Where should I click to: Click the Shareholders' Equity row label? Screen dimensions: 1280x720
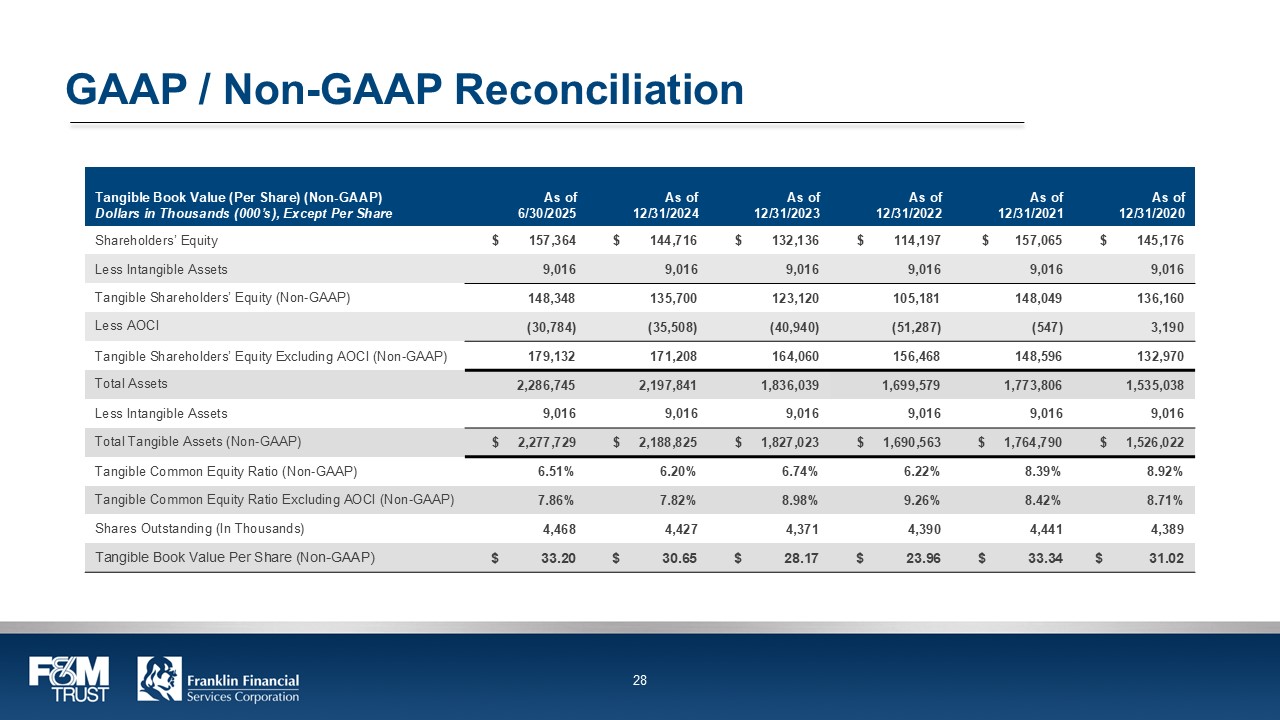coord(156,240)
